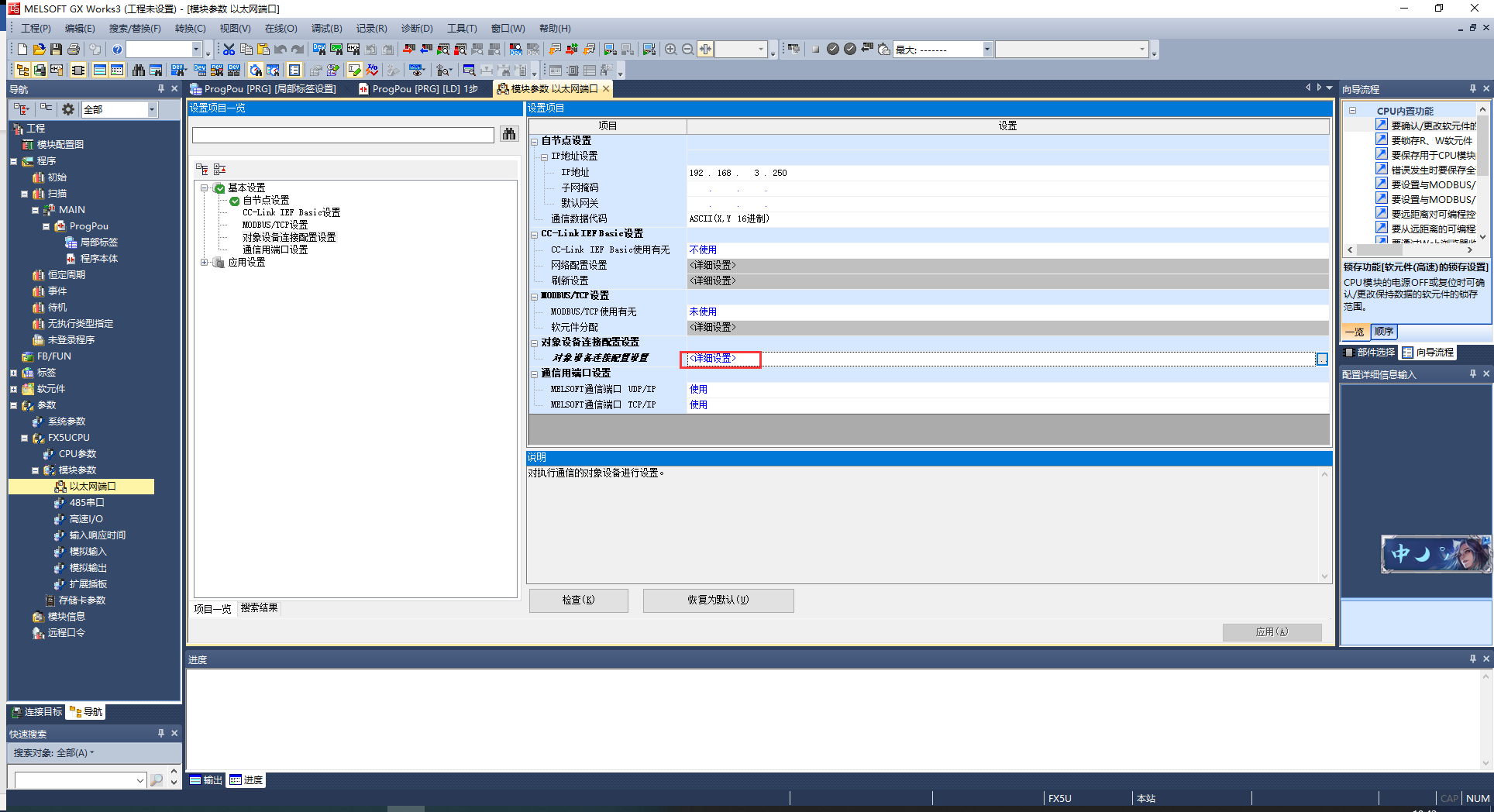Click the first round checkmark icon in monitor toolbar
1494x812 pixels.
point(833,50)
